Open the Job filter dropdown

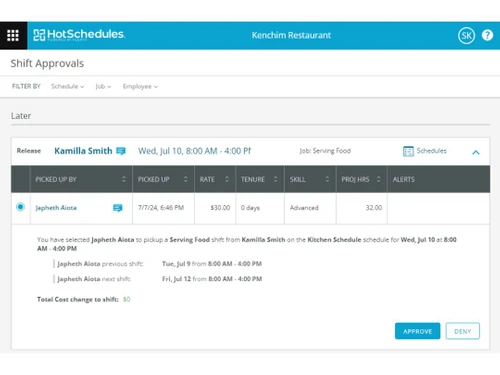[x=103, y=86]
